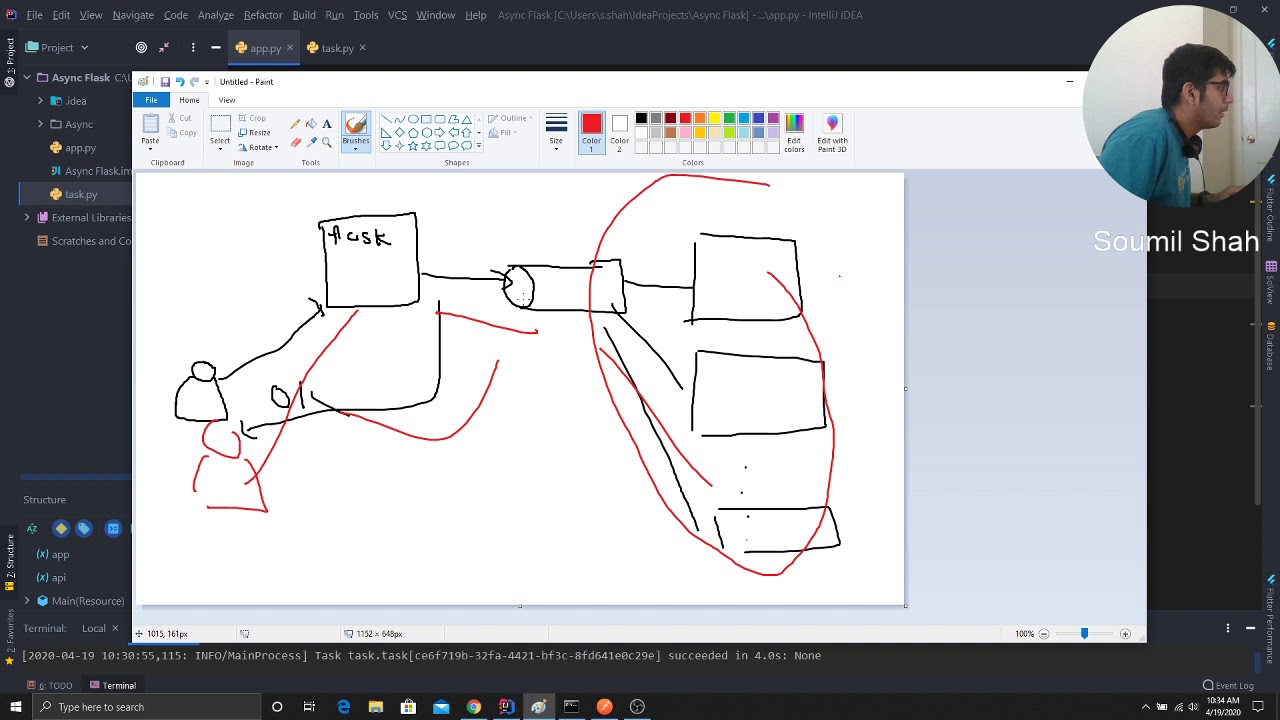Open File Explorer from taskbar
This screenshot has width=1280, height=720.
coord(375,707)
